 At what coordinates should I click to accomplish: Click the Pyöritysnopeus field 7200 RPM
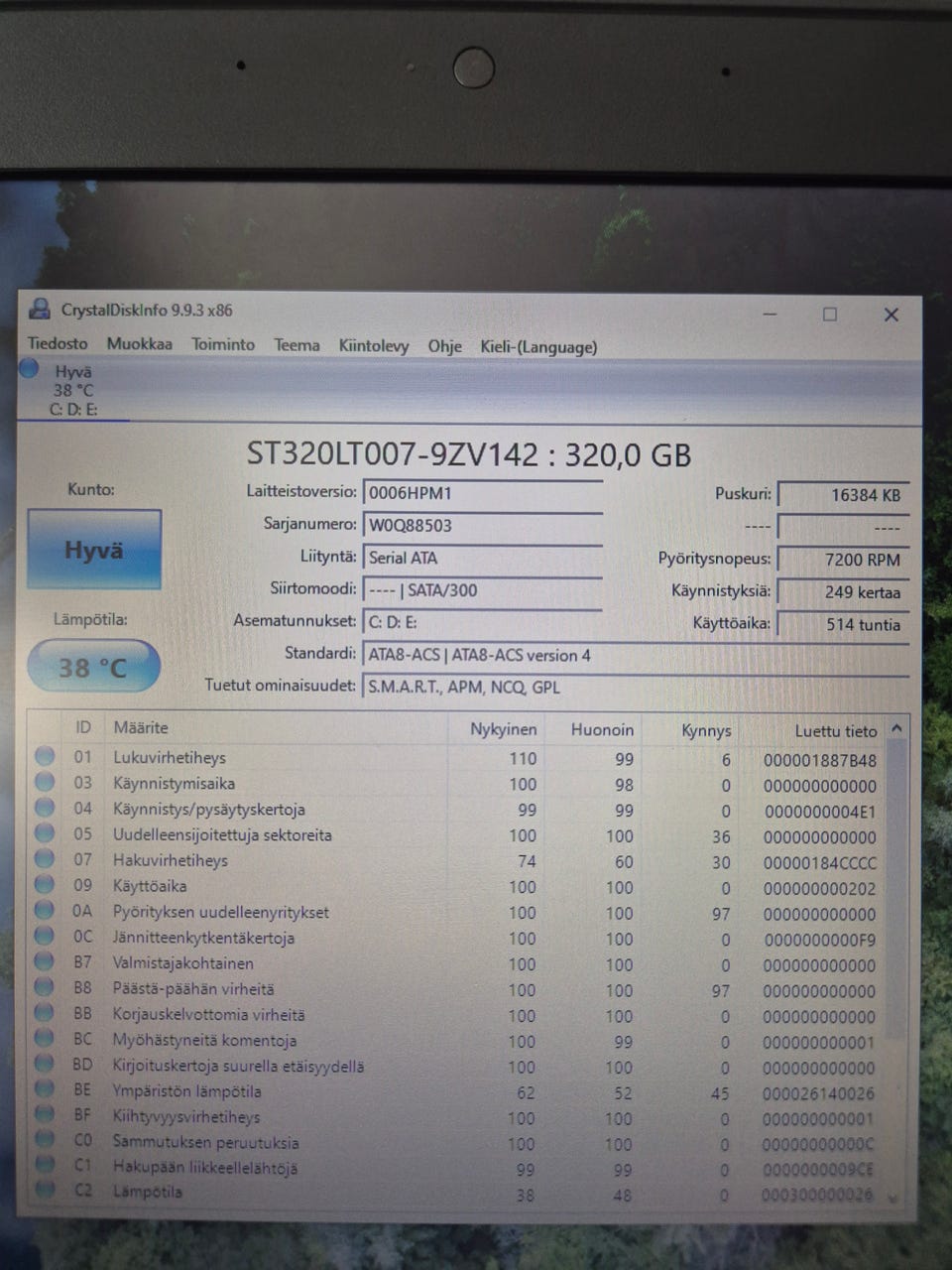click(x=843, y=560)
